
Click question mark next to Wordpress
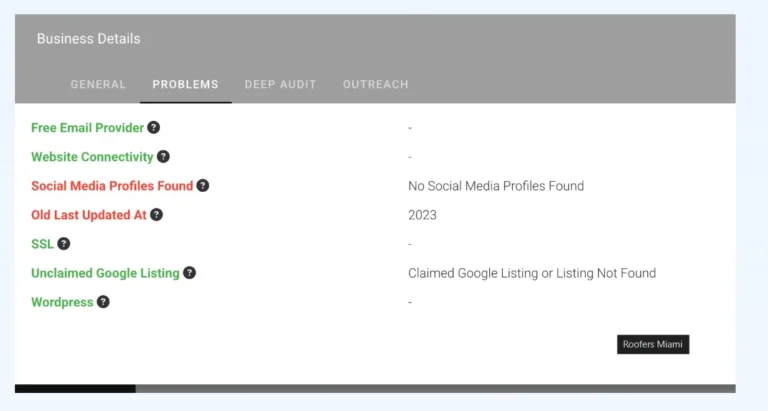click(103, 302)
